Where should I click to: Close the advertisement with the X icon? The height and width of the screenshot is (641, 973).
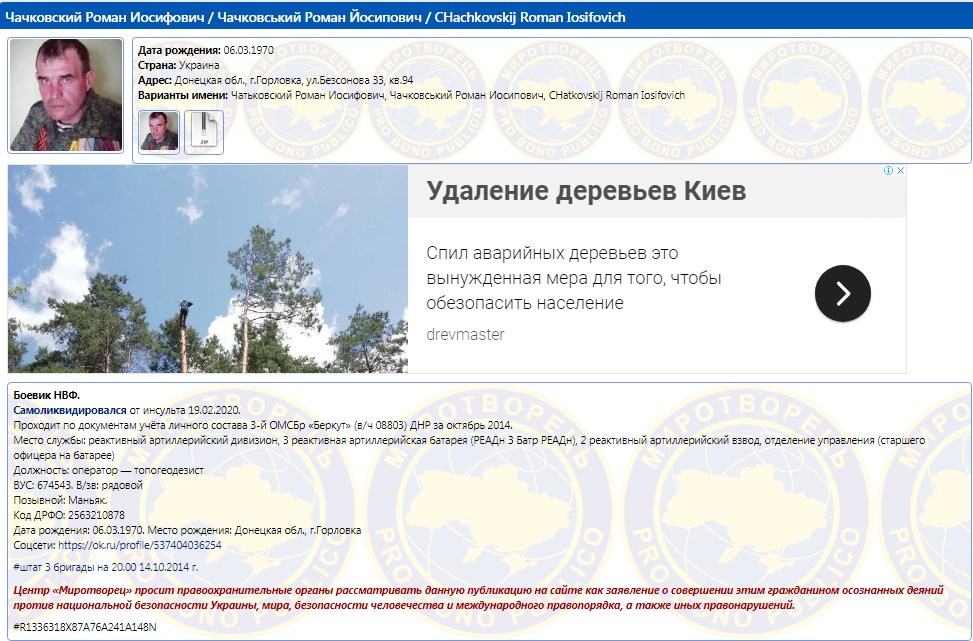pyautogui.click(x=899, y=171)
